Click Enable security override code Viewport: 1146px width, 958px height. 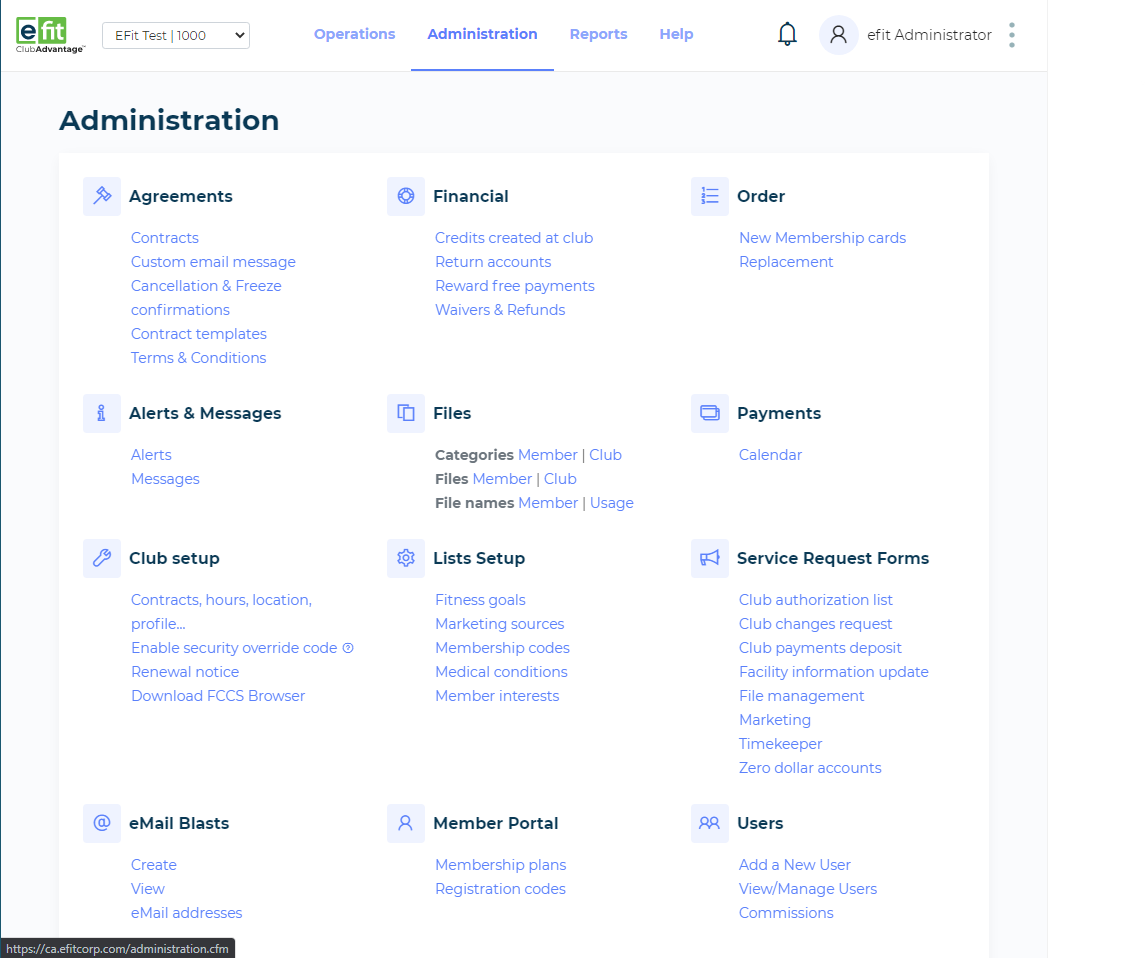(234, 648)
